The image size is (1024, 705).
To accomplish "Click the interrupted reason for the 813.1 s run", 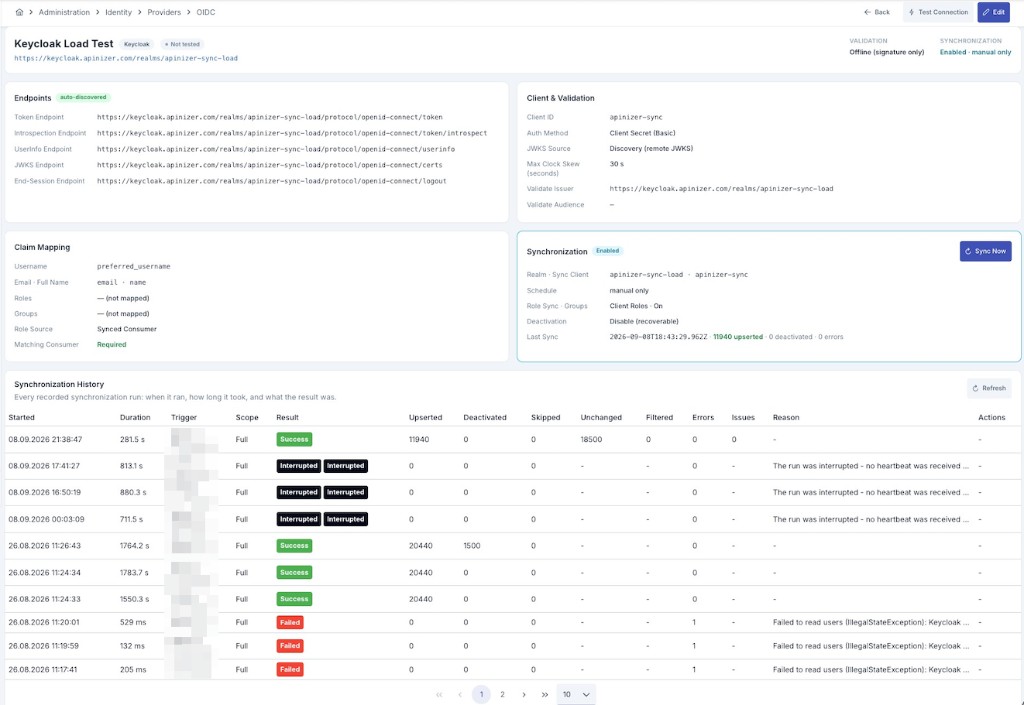I will (871, 466).
